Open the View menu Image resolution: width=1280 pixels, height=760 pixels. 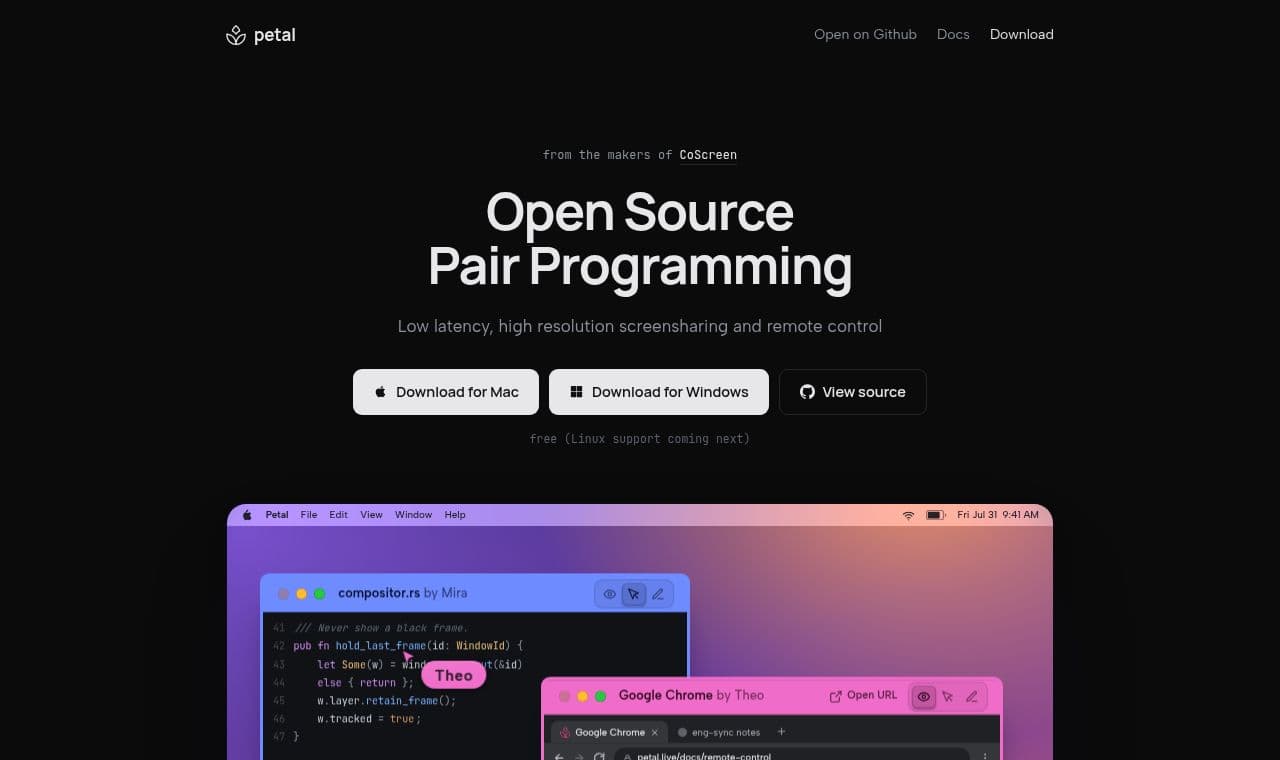[x=371, y=515]
